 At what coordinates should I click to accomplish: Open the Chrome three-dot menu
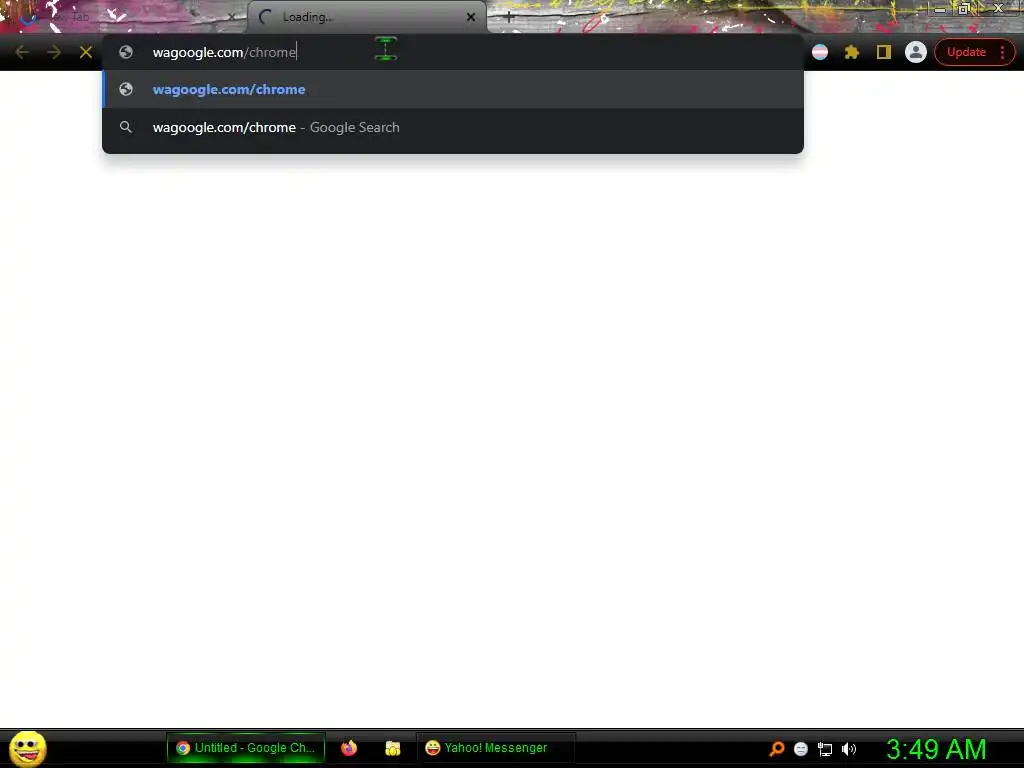[1002, 52]
